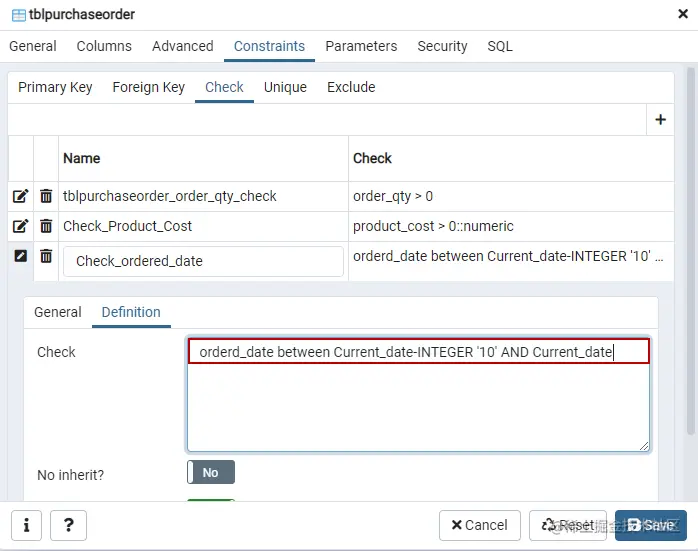This screenshot has width=698, height=551.
Task: Save the table changes
Action: [651, 525]
